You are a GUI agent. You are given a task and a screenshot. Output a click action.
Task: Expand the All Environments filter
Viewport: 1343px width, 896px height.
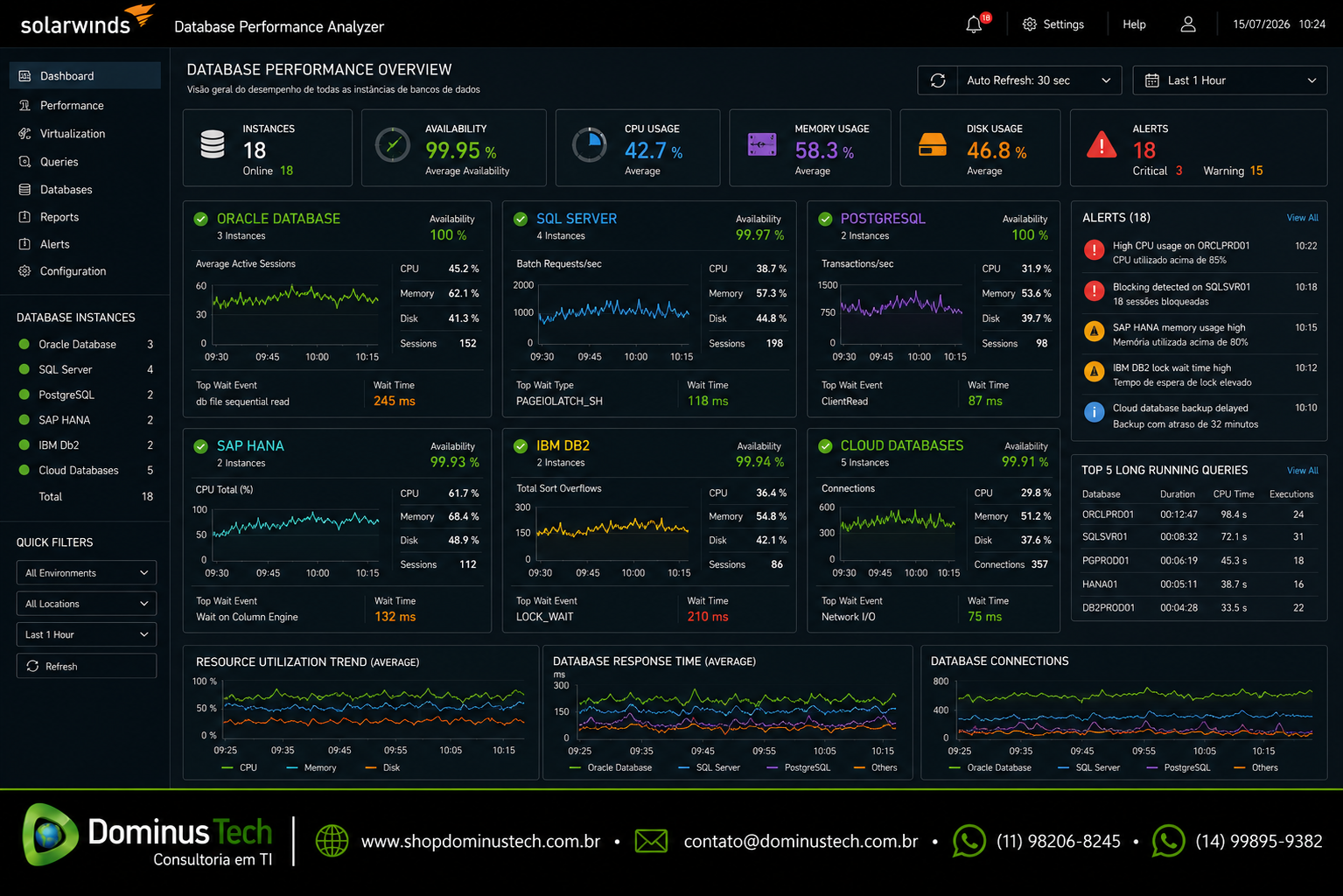coord(87,573)
